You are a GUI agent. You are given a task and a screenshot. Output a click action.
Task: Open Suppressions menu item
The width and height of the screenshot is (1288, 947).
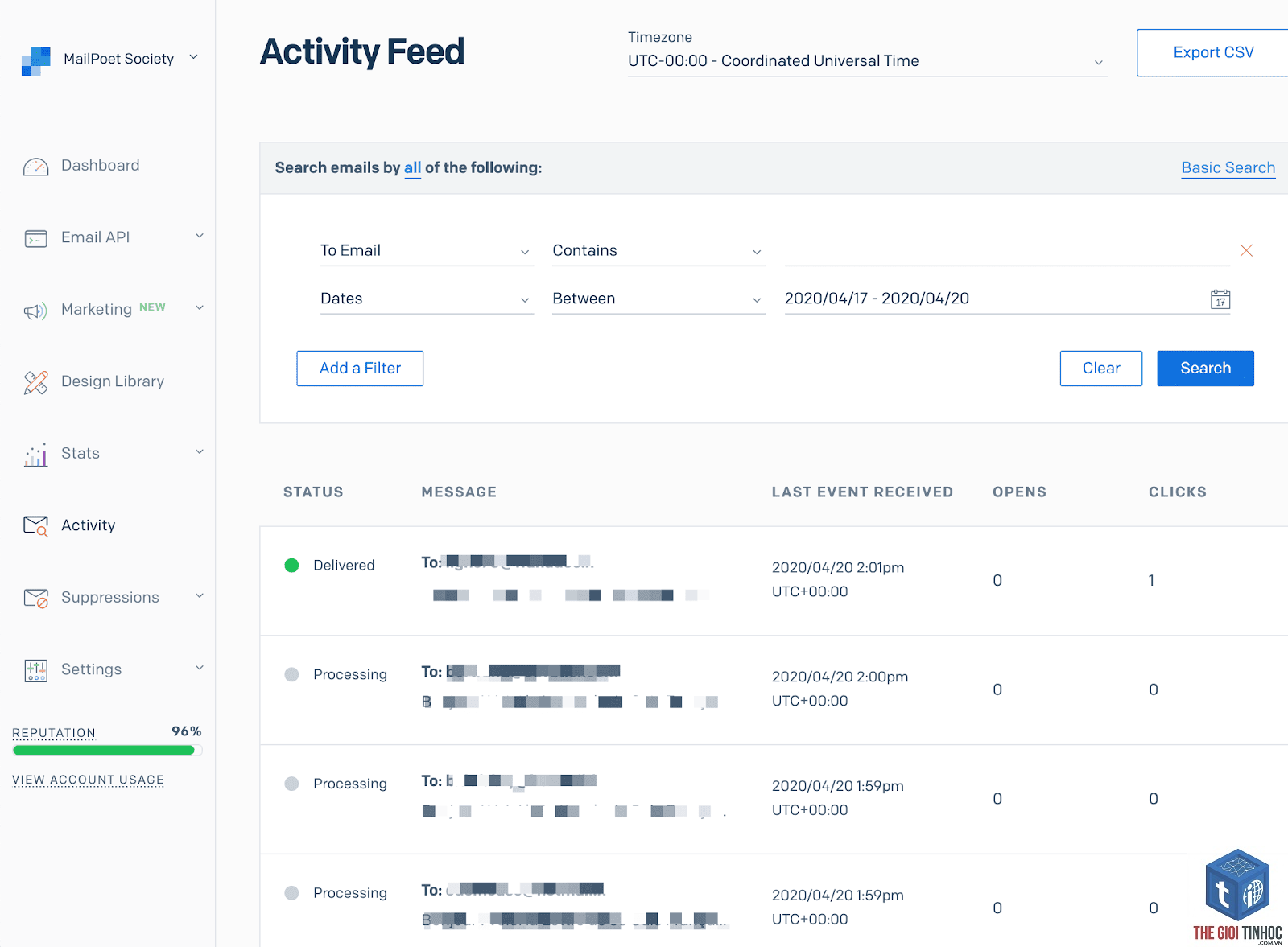point(110,597)
